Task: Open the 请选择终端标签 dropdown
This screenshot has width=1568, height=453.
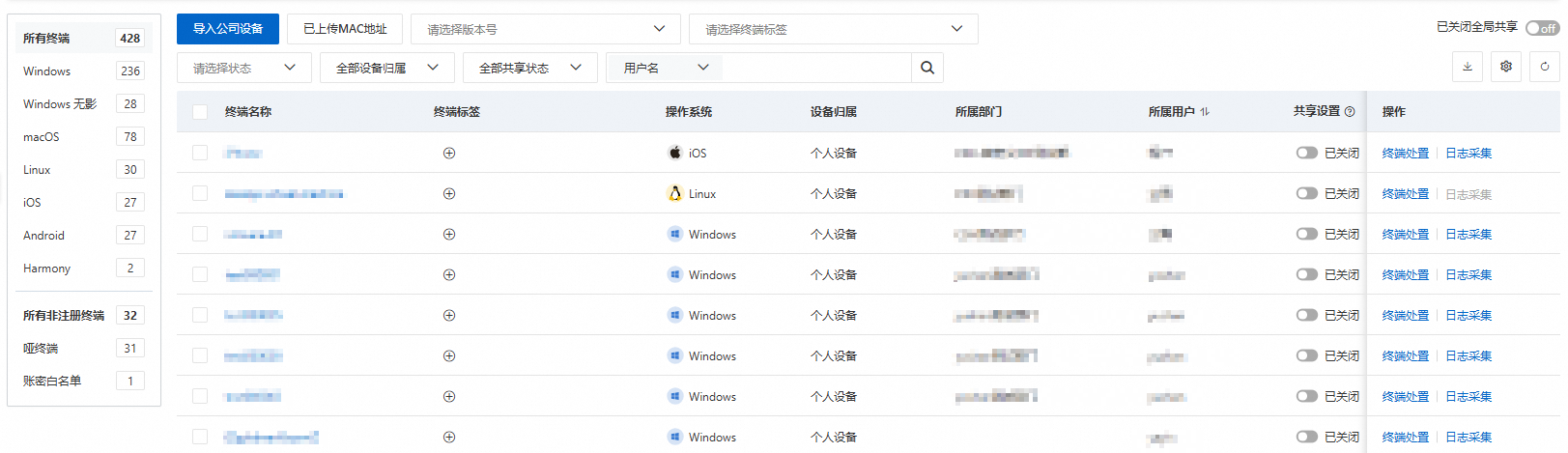Action: click(834, 29)
